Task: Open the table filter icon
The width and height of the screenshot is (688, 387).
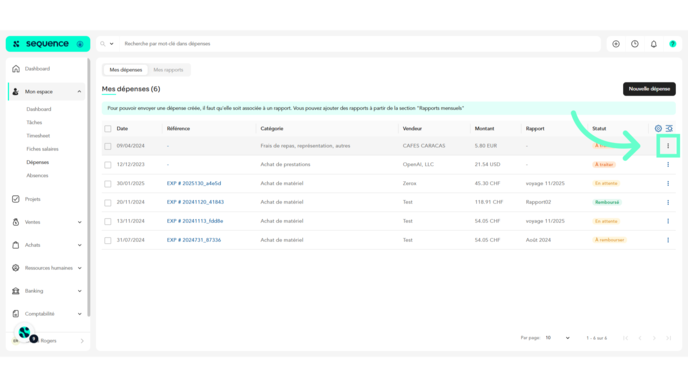Action: click(669, 129)
